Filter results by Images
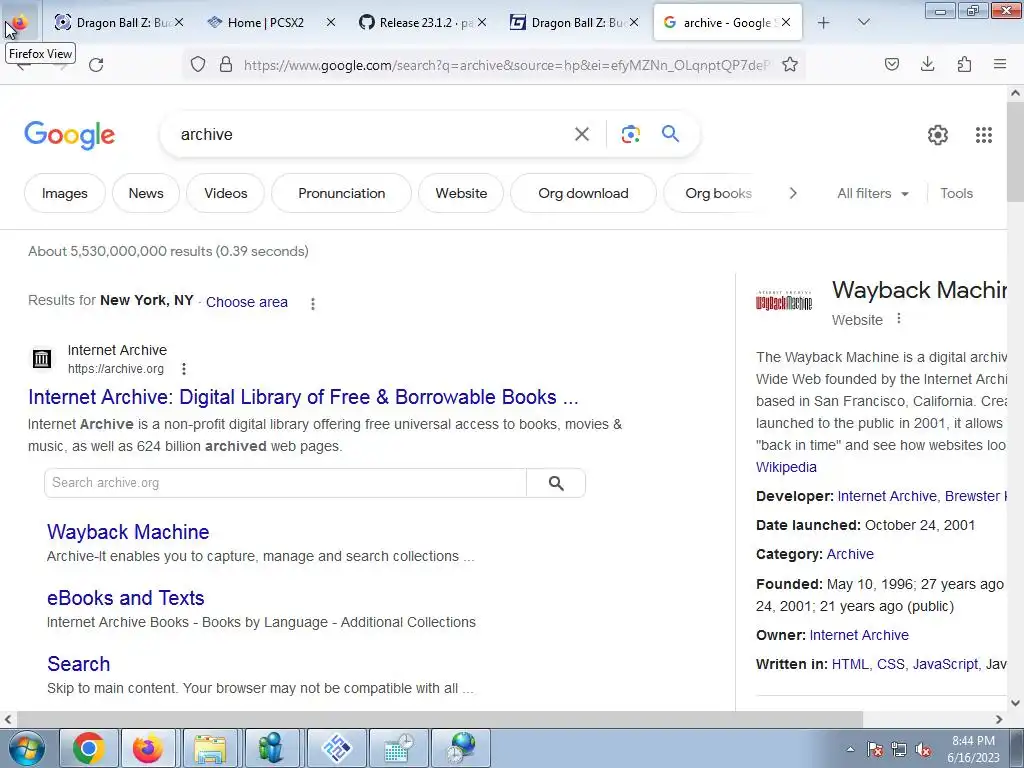The height and width of the screenshot is (768, 1024). coord(65,193)
